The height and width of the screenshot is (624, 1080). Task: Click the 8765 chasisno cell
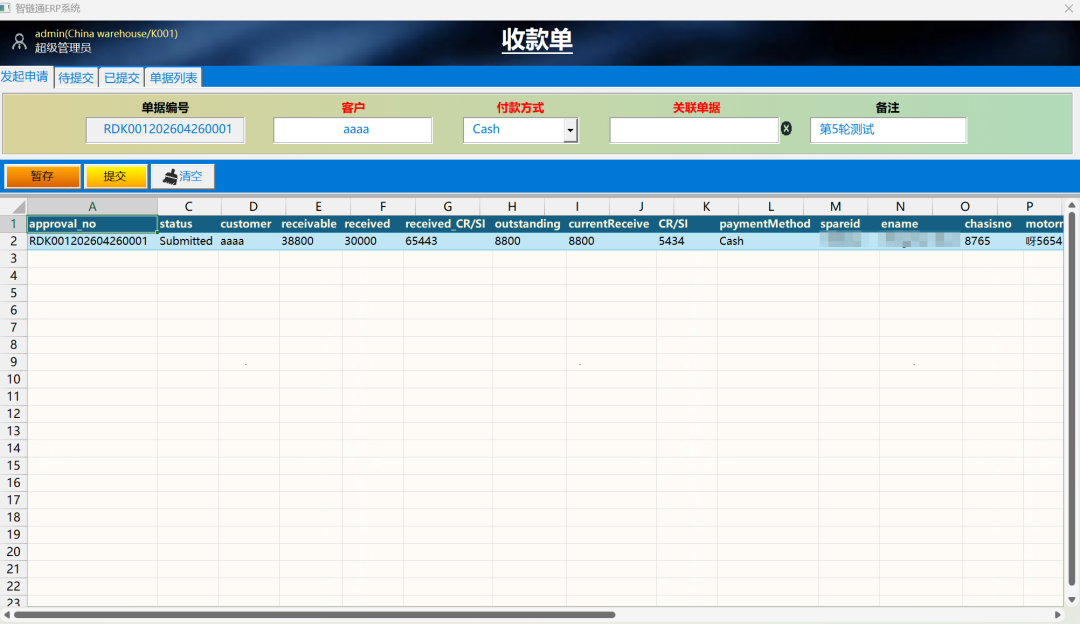click(993, 241)
